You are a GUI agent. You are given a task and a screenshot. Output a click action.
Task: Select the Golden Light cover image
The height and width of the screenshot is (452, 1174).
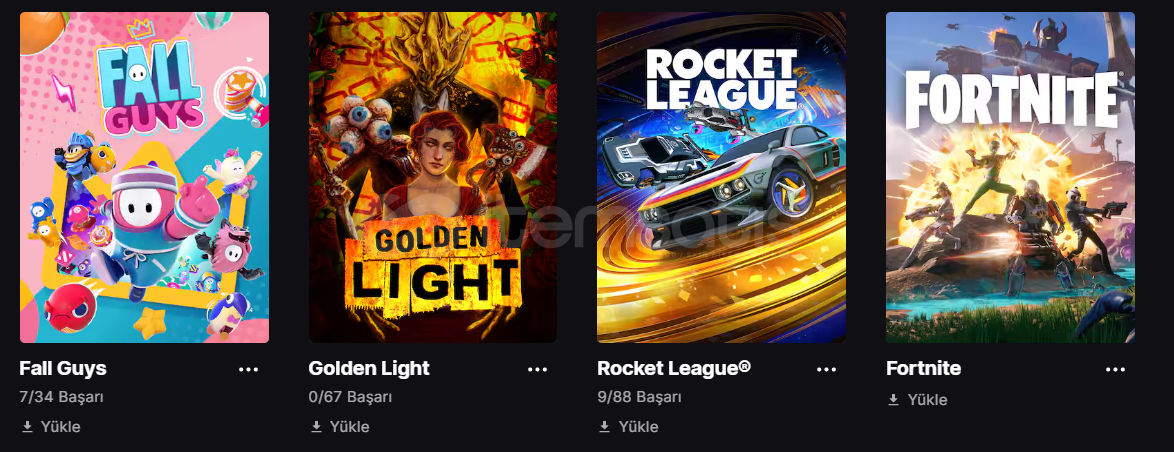[433, 177]
